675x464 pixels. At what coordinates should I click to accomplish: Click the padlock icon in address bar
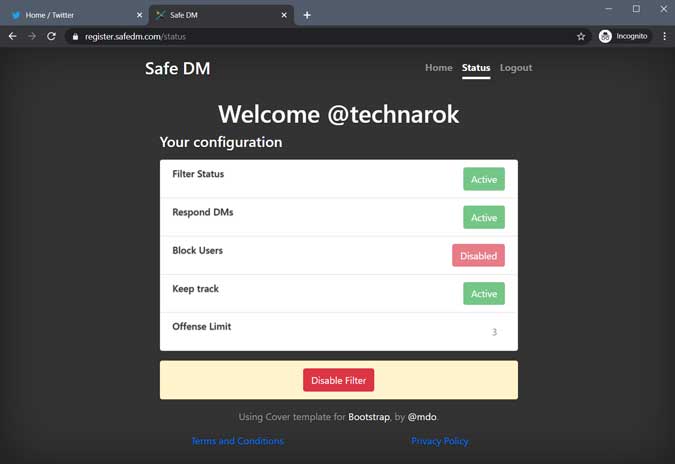point(75,37)
